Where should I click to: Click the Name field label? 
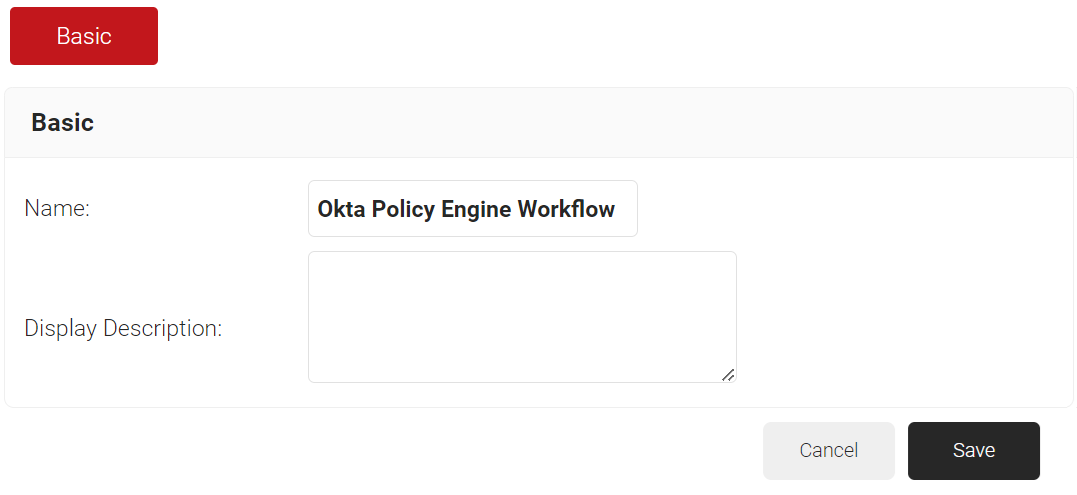[x=57, y=209]
